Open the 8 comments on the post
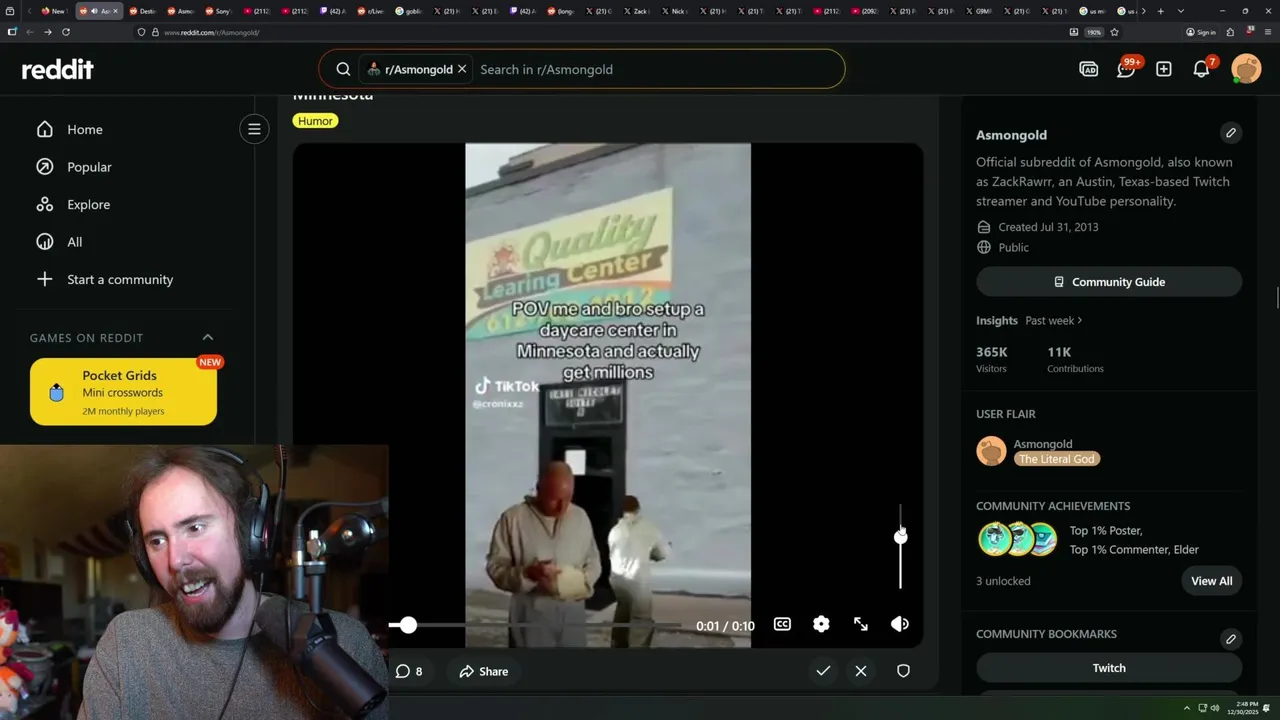Image resolution: width=1280 pixels, height=720 pixels. 409,671
